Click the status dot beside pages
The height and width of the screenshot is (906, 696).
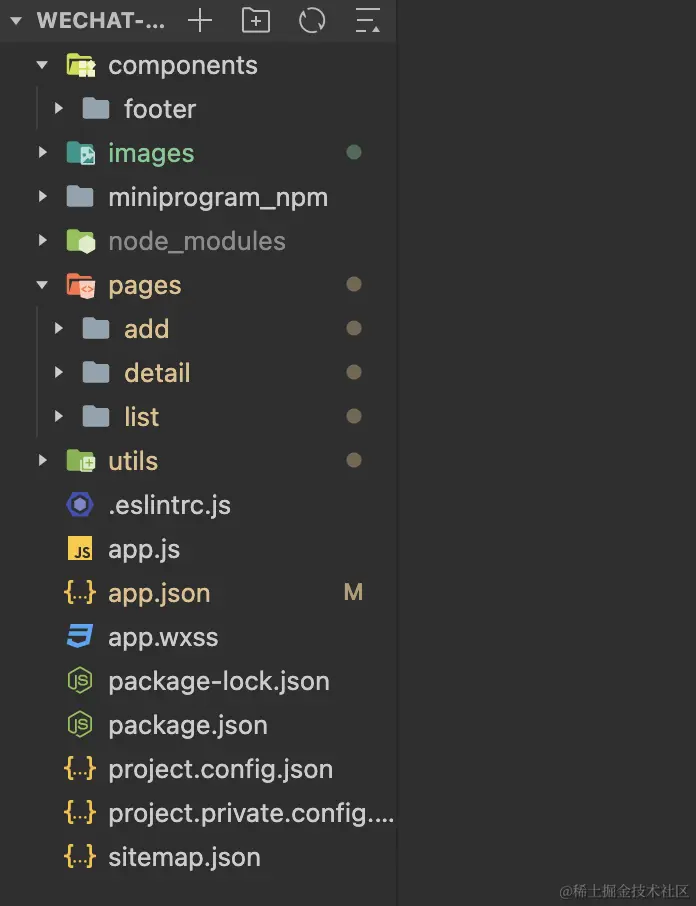(x=353, y=284)
